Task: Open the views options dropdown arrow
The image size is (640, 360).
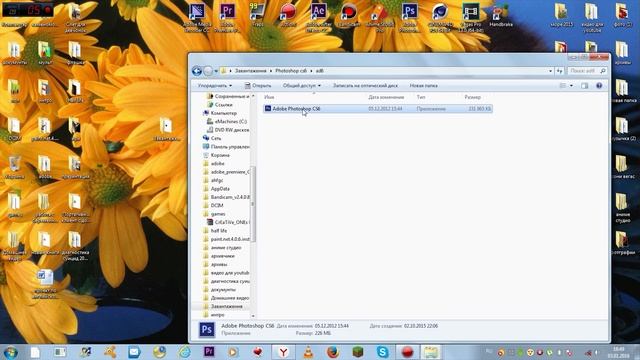Action: (x=571, y=86)
